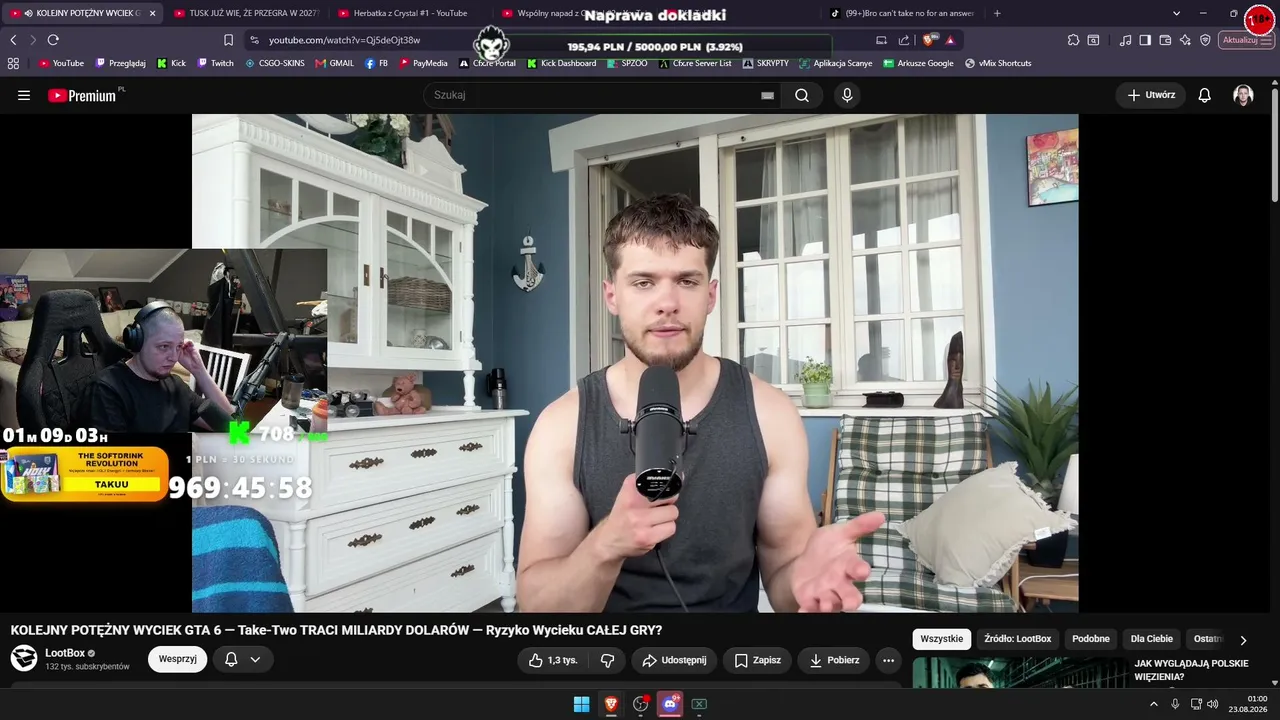Open a new browser tab
1280x720 pixels.
pos(997,13)
